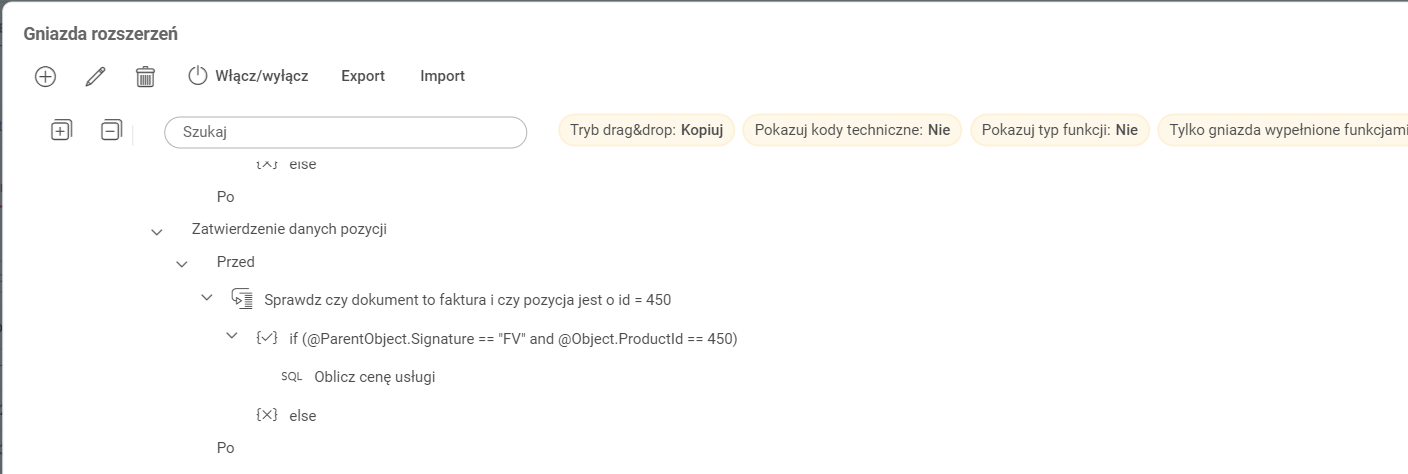Viewport: 1408px width, 474px height.
Task: Select the bottom Po tree item
Action: (225, 448)
